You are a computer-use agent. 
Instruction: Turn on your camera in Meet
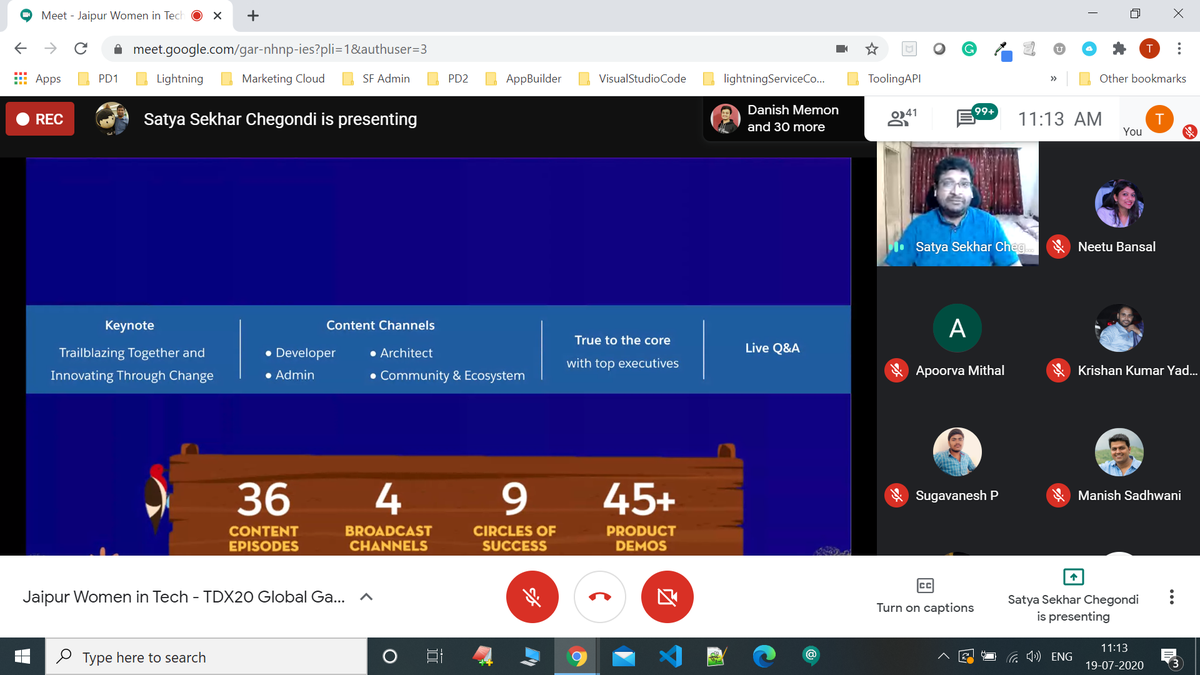click(667, 597)
